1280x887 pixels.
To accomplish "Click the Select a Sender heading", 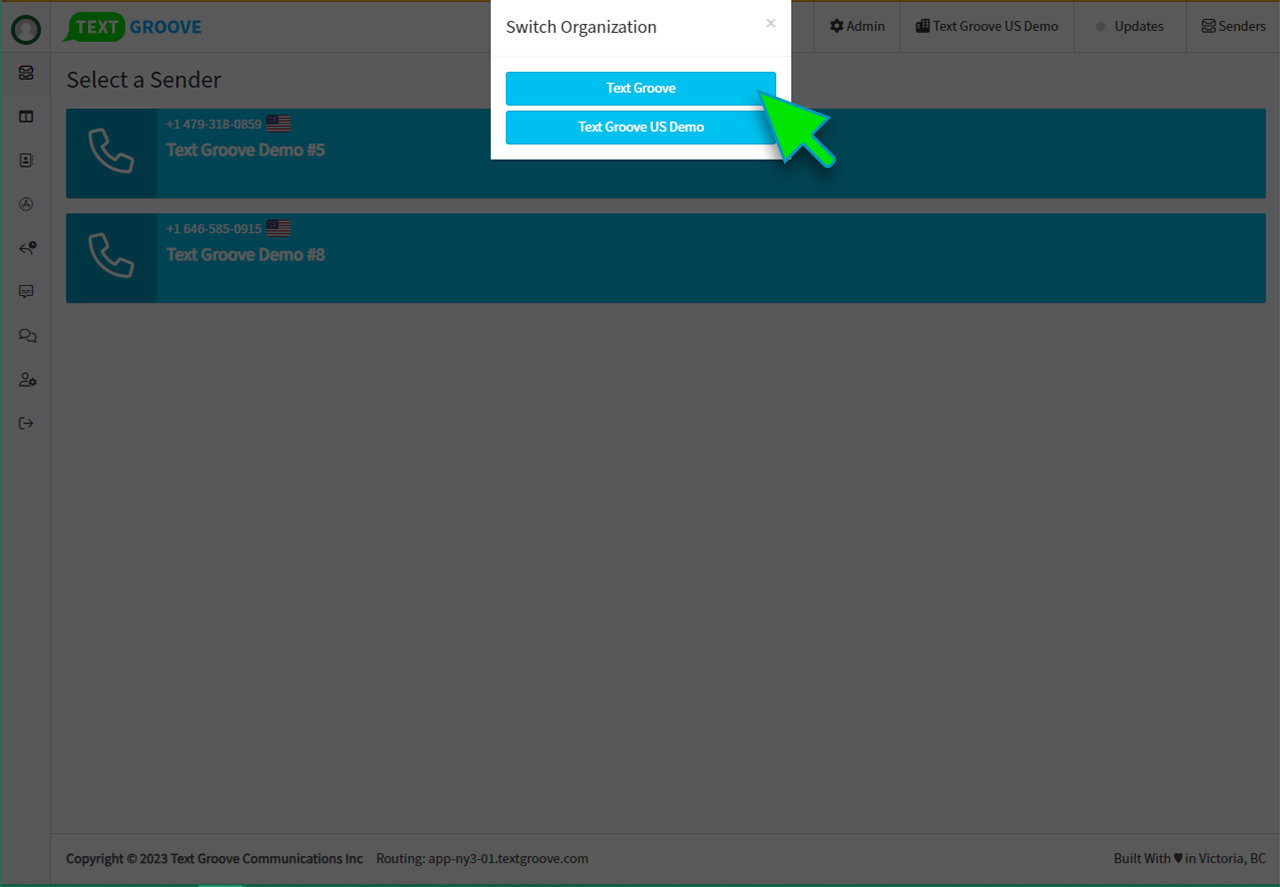I will click(x=144, y=80).
